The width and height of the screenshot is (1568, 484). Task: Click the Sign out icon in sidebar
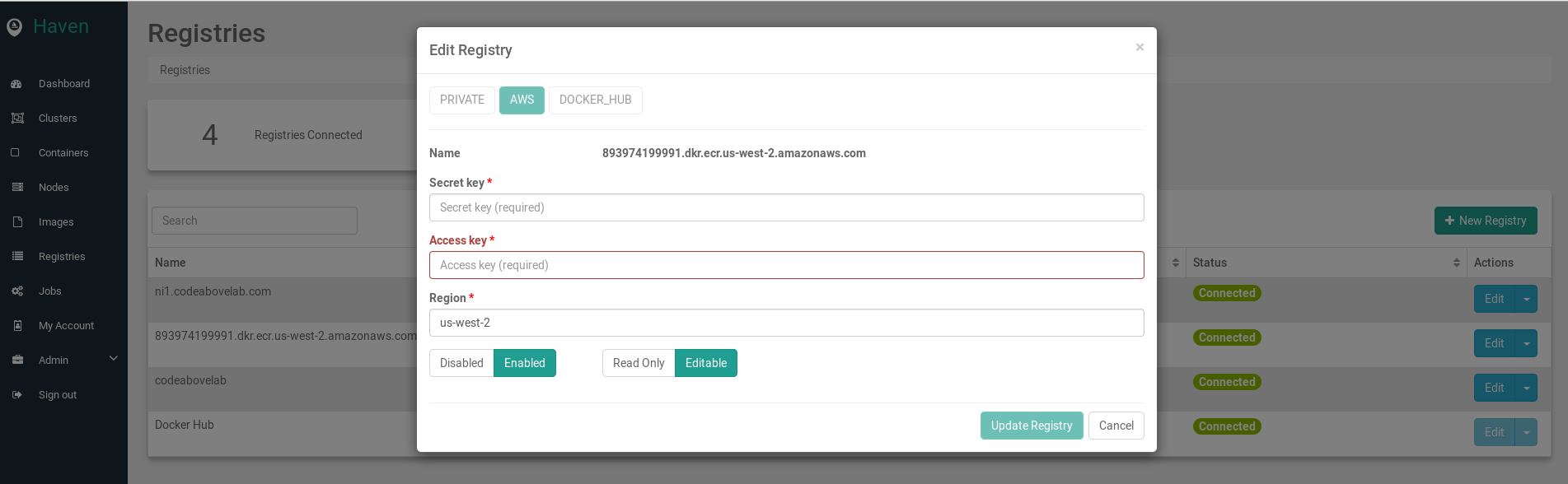pyautogui.click(x=16, y=395)
